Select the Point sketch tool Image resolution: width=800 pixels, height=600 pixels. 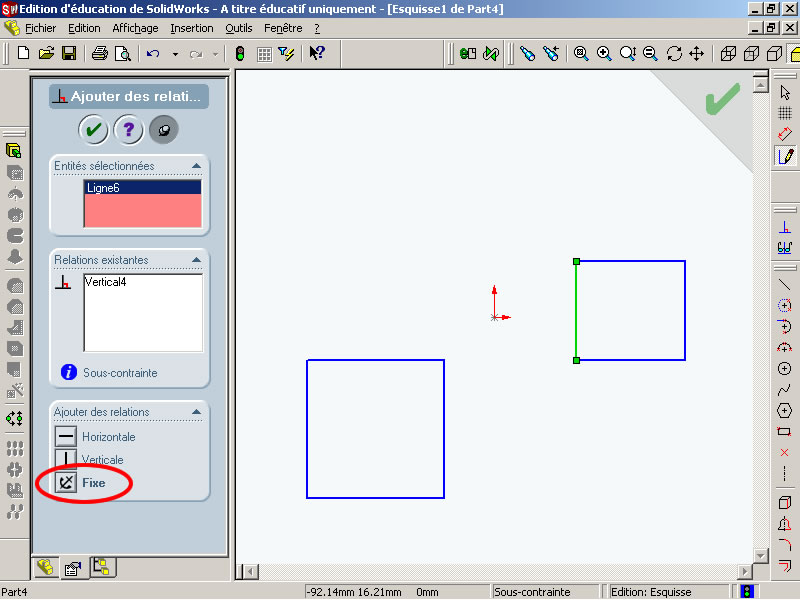click(785, 453)
